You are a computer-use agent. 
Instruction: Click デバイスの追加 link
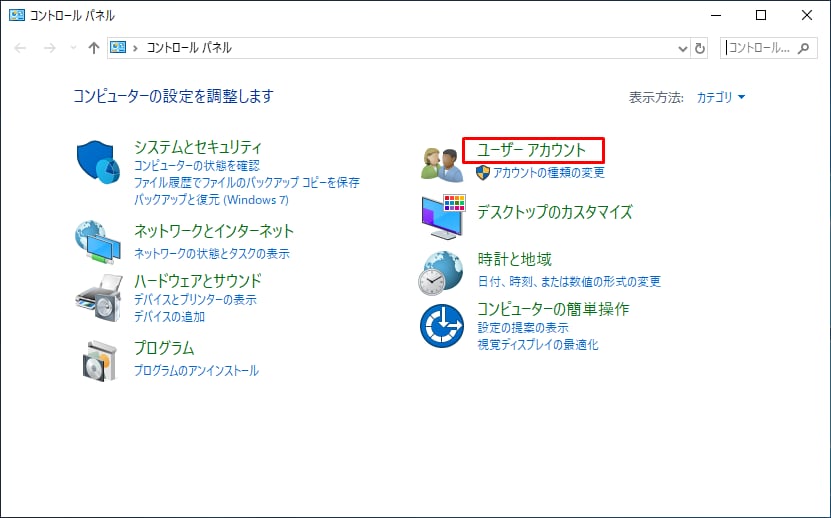coord(169,317)
